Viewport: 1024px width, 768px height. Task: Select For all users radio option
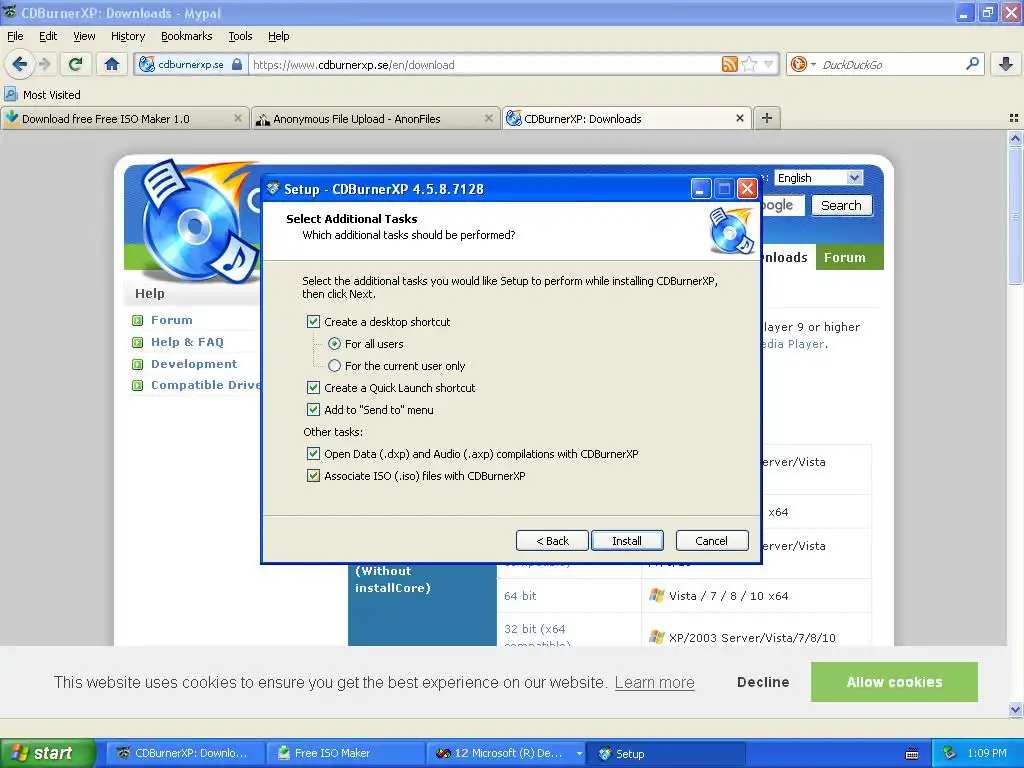334,344
